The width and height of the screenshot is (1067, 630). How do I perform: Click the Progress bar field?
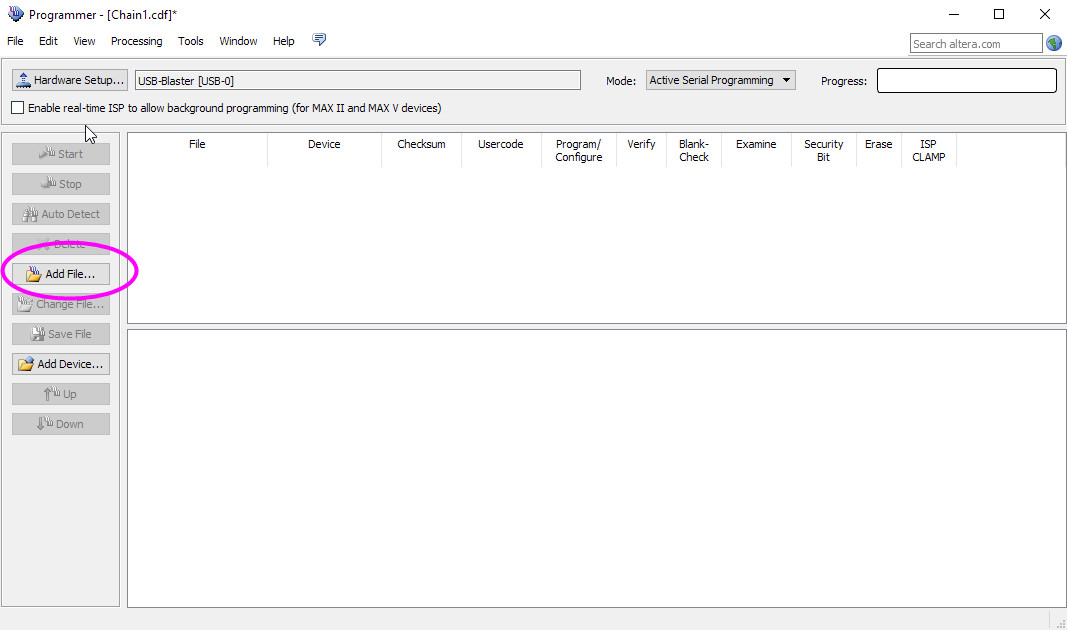(x=966, y=80)
